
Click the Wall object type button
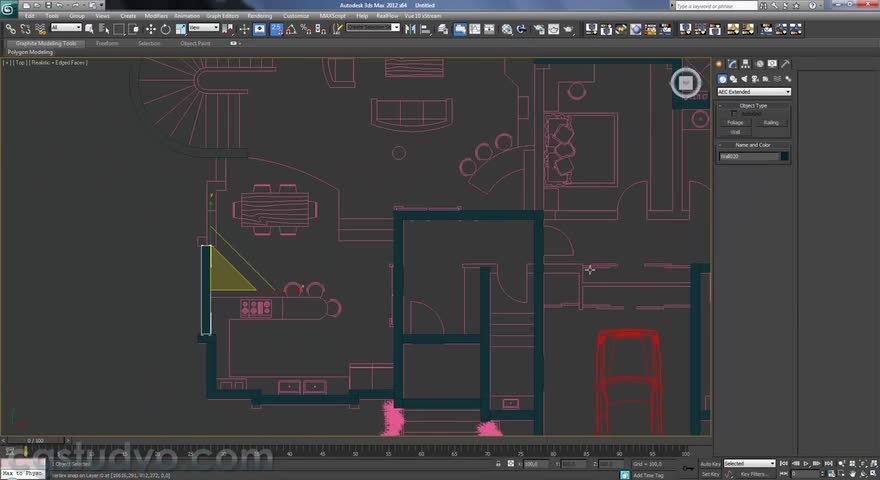735,132
